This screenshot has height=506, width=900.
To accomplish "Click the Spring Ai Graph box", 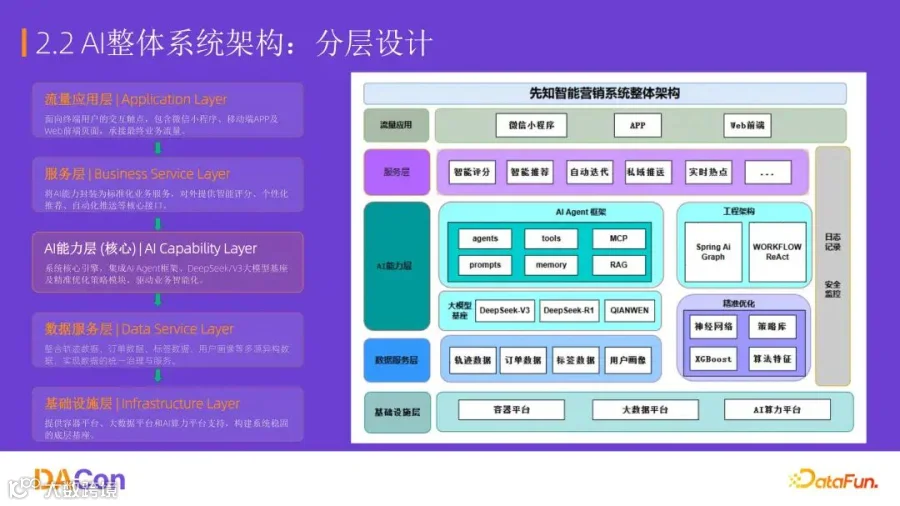I will (x=713, y=252).
